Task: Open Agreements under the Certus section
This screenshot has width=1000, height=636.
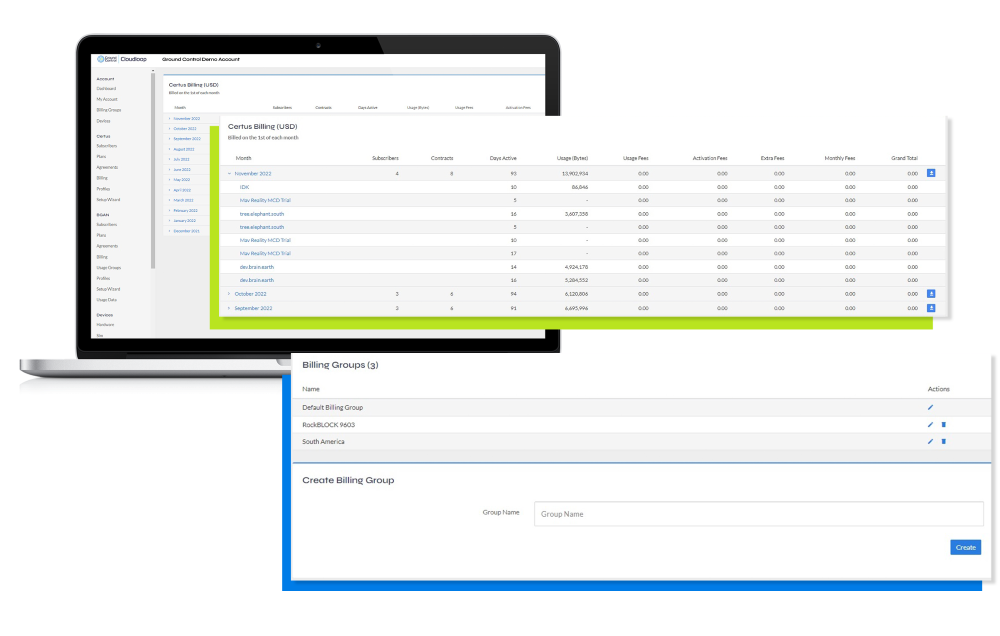Action: [x=107, y=167]
